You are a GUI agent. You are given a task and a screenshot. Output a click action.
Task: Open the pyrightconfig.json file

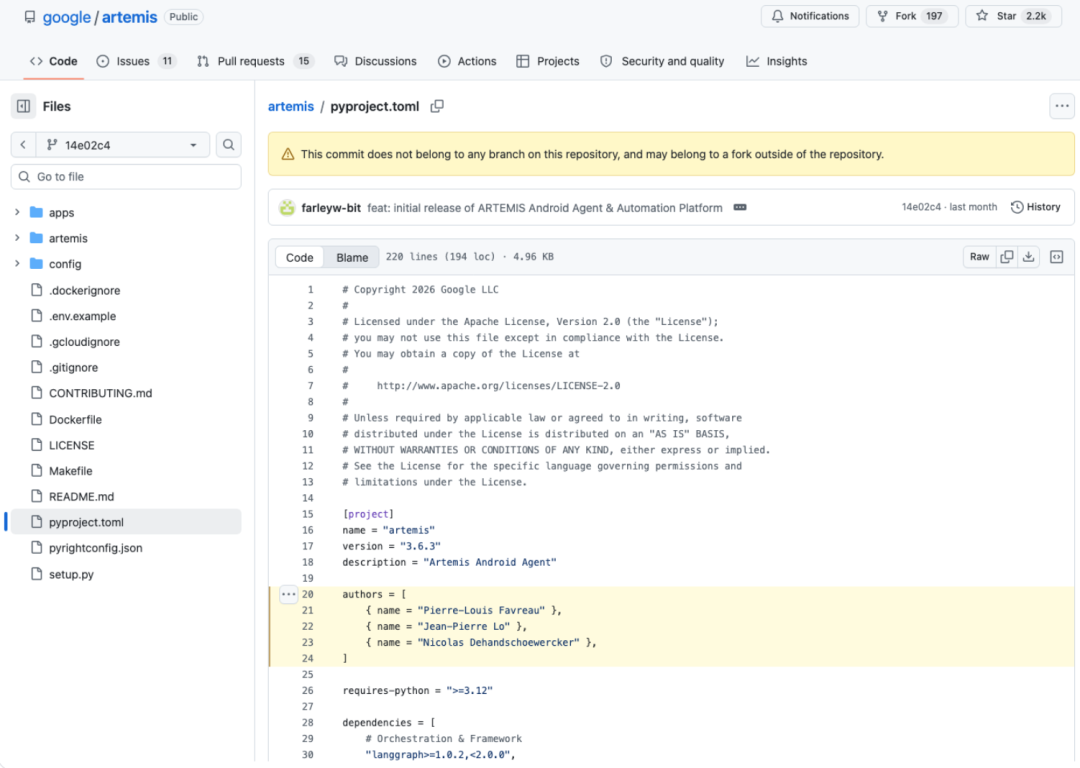(96, 548)
